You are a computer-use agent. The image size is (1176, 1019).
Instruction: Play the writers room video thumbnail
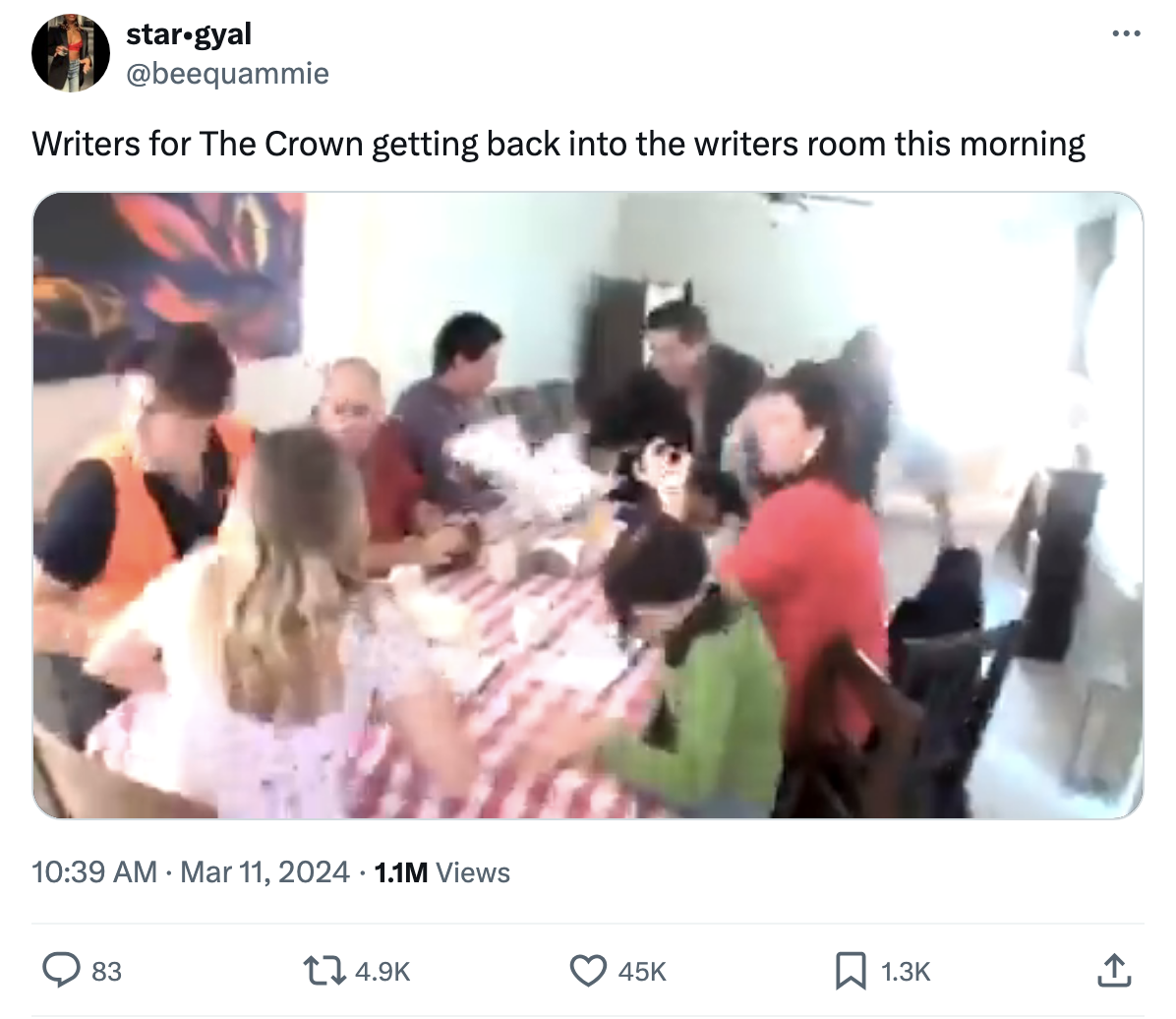tap(587, 505)
